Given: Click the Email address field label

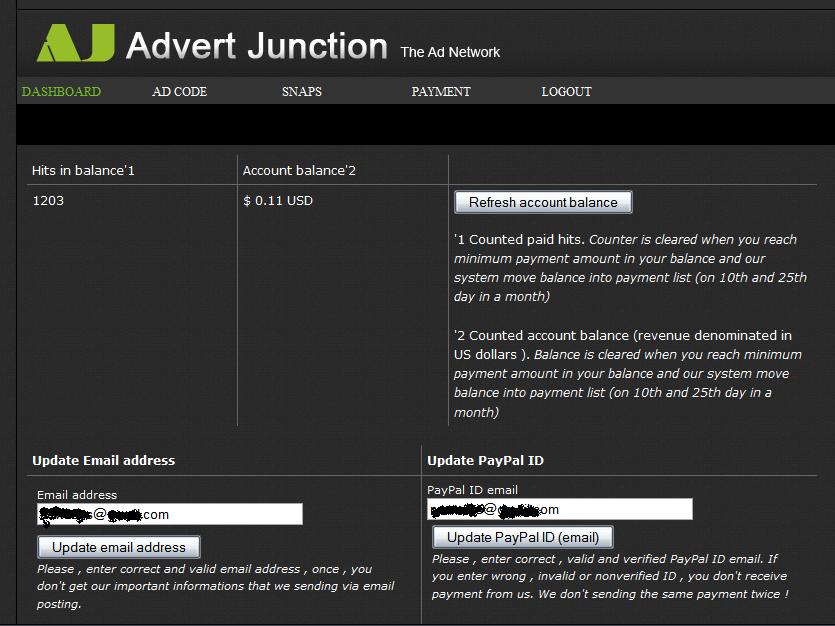Looking at the screenshot, I should [77, 495].
